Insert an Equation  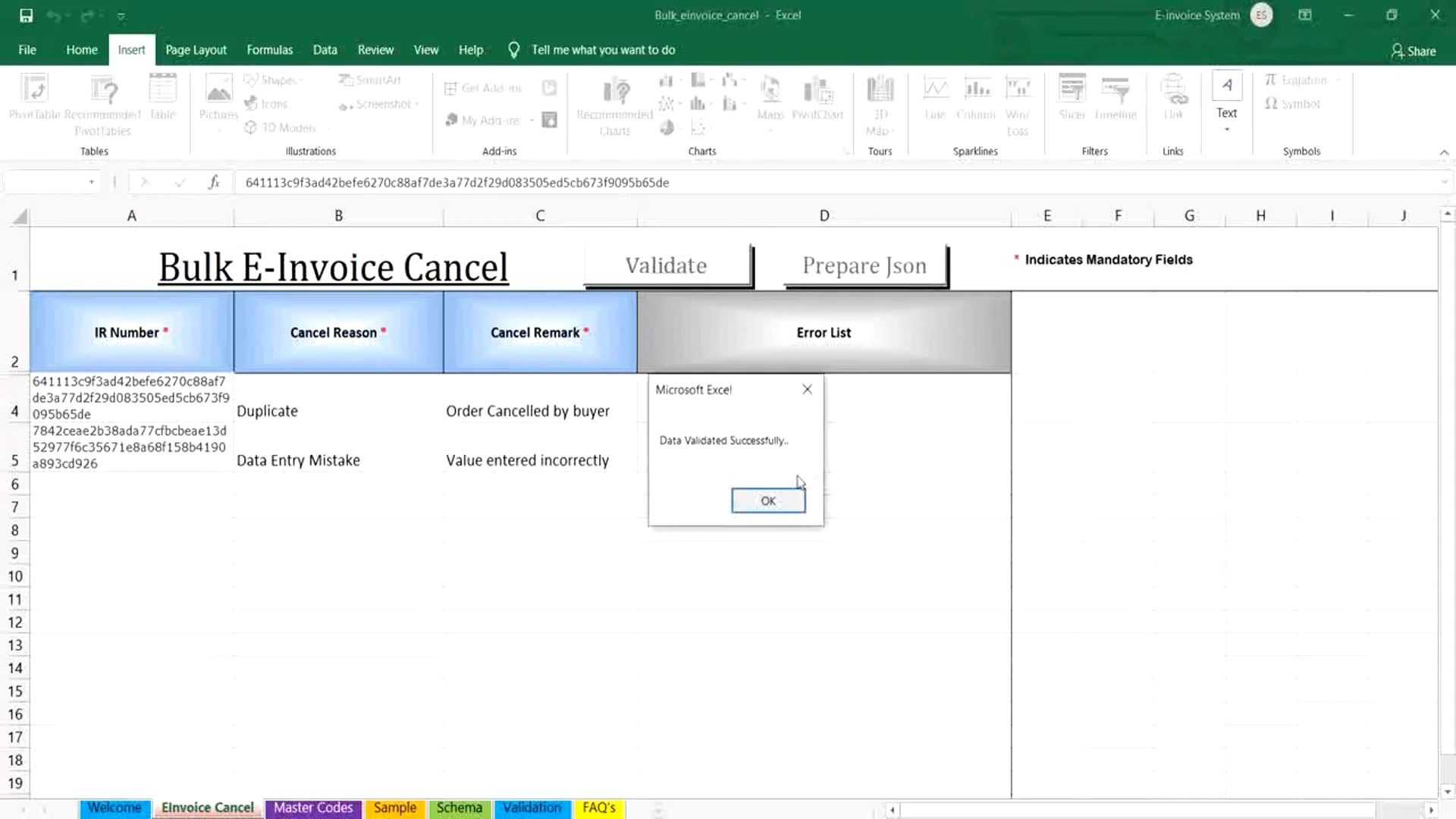coord(1302,80)
